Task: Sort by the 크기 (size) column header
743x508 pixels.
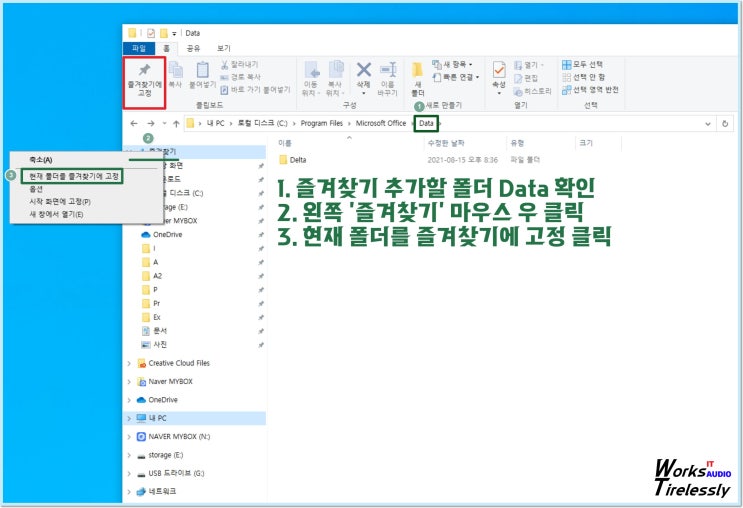Action: [586, 143]
